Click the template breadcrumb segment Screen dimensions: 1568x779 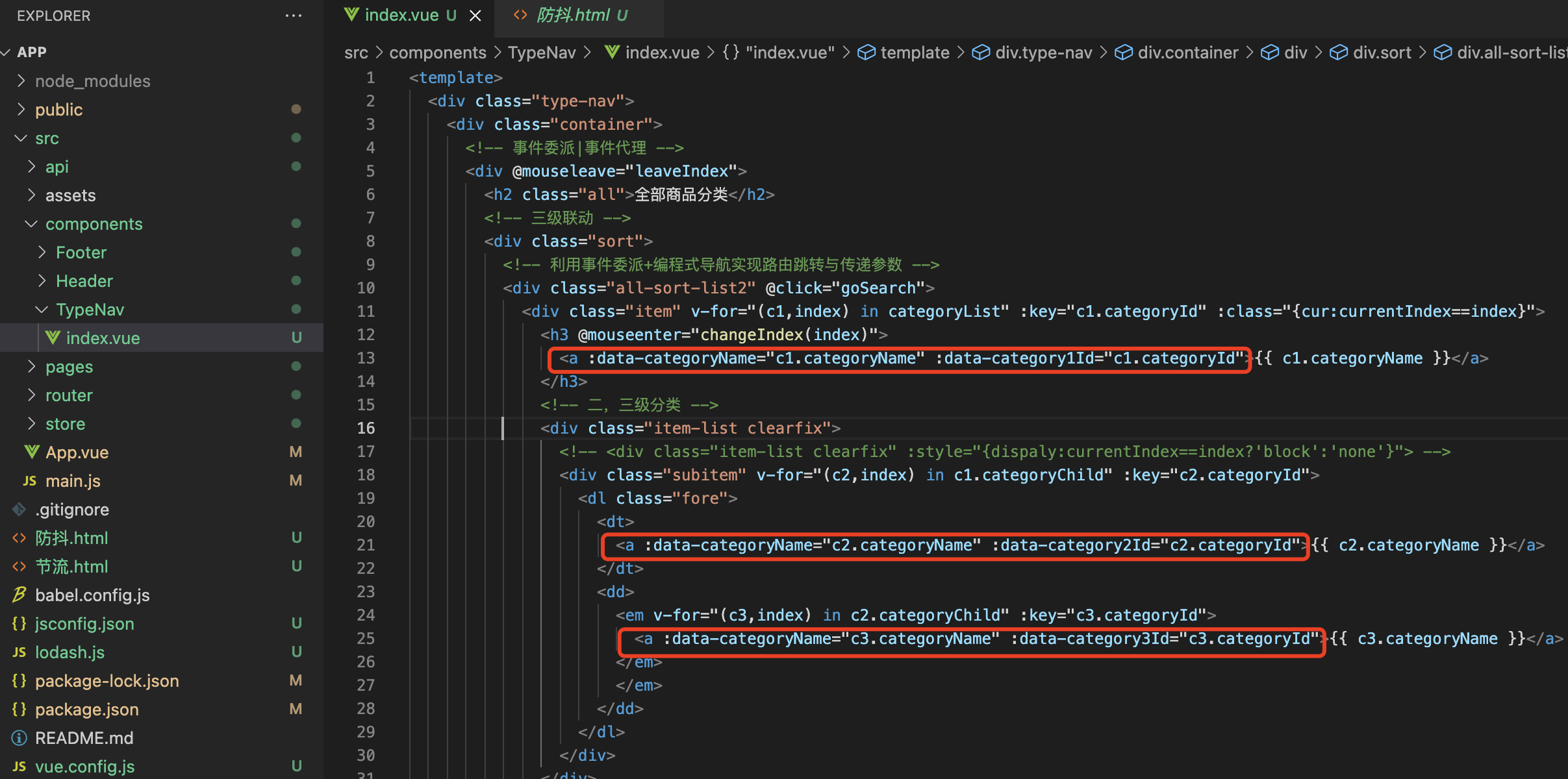914,53
